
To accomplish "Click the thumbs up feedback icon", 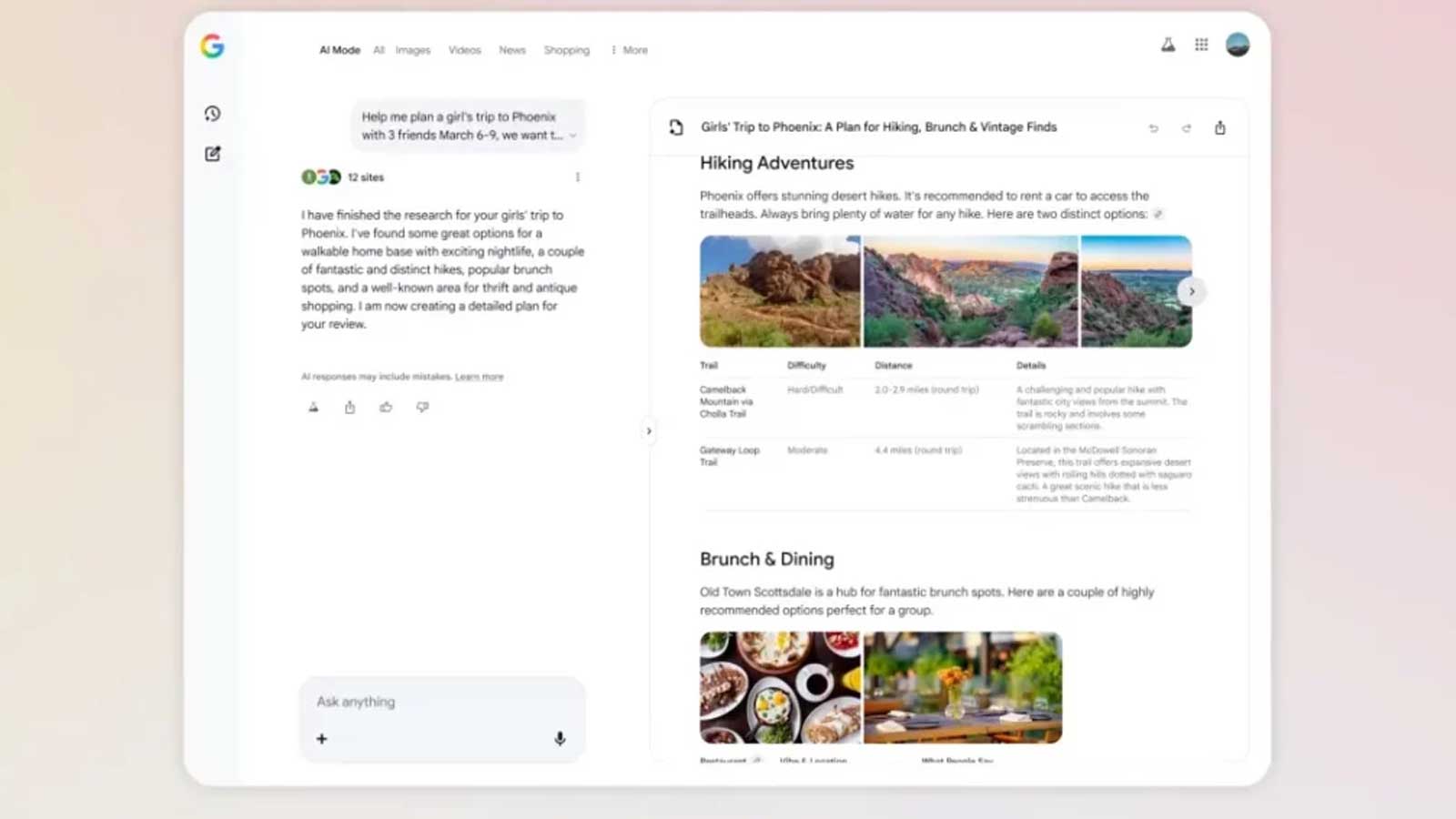I will [x=386, y=407].
